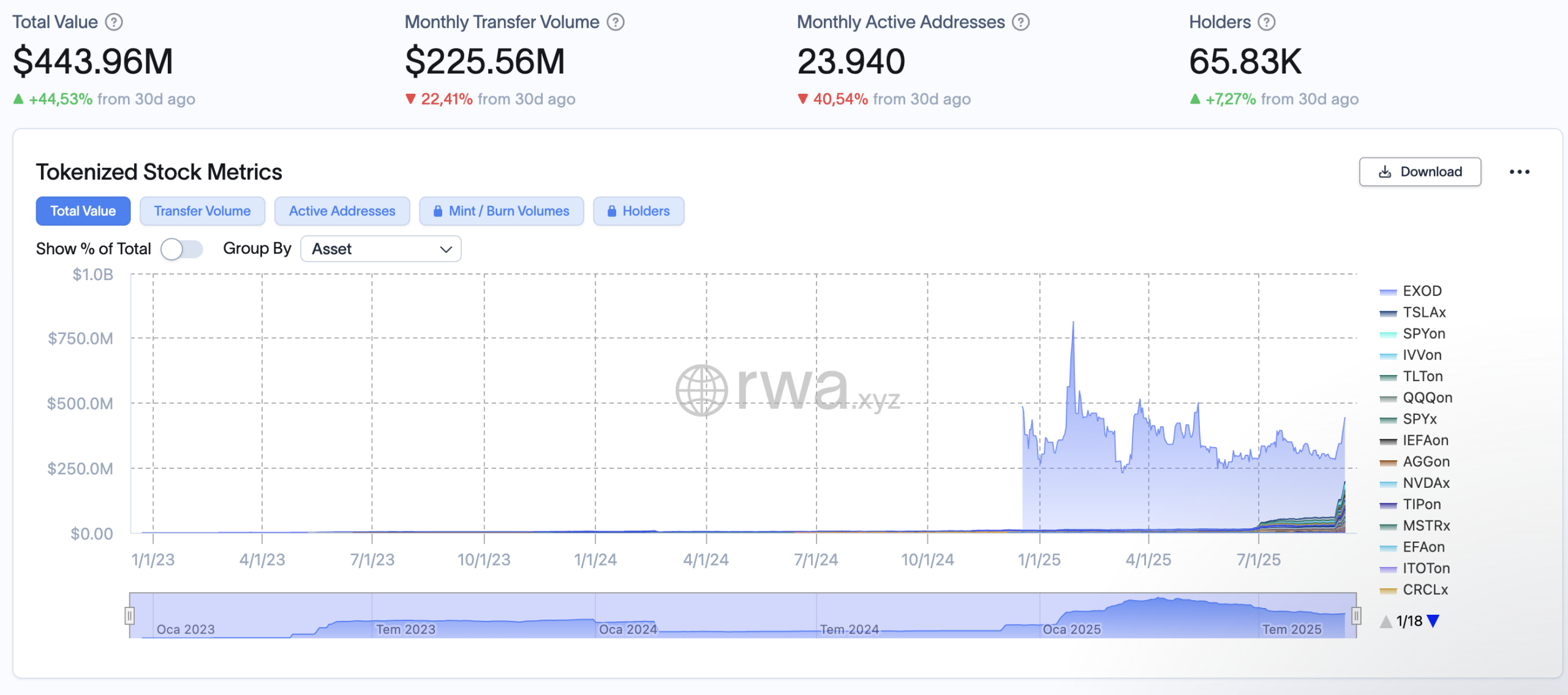Click legend previous page up arrow

coord(1386,621)
